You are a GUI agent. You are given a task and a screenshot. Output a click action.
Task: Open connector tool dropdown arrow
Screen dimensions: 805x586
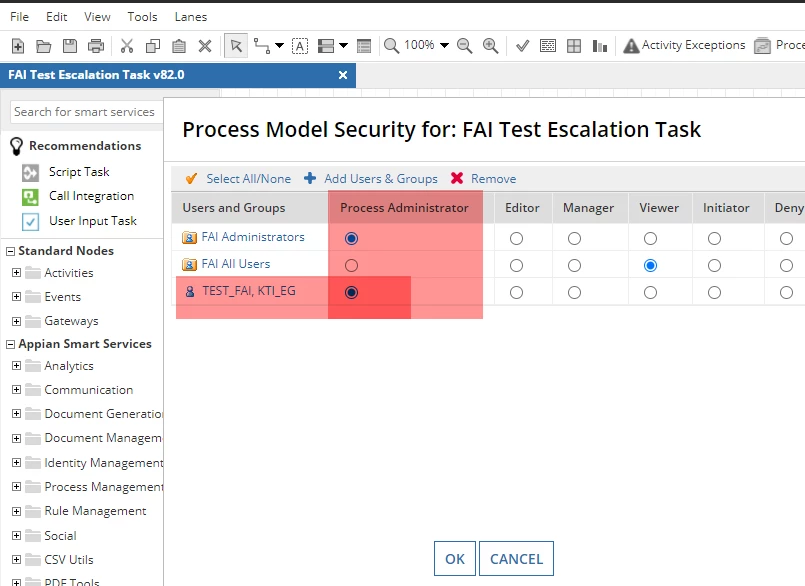[x=279, y=46]
